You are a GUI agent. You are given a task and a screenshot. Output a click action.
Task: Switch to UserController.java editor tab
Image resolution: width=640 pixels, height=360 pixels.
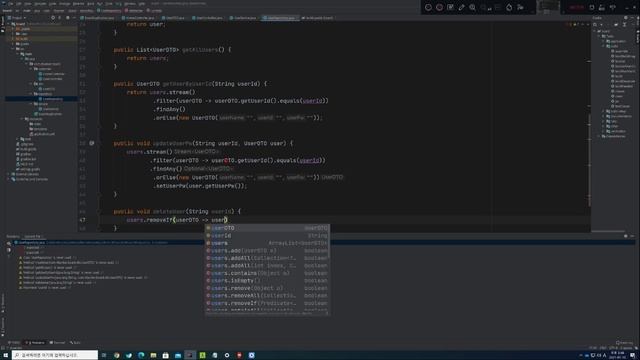point(209,18)
